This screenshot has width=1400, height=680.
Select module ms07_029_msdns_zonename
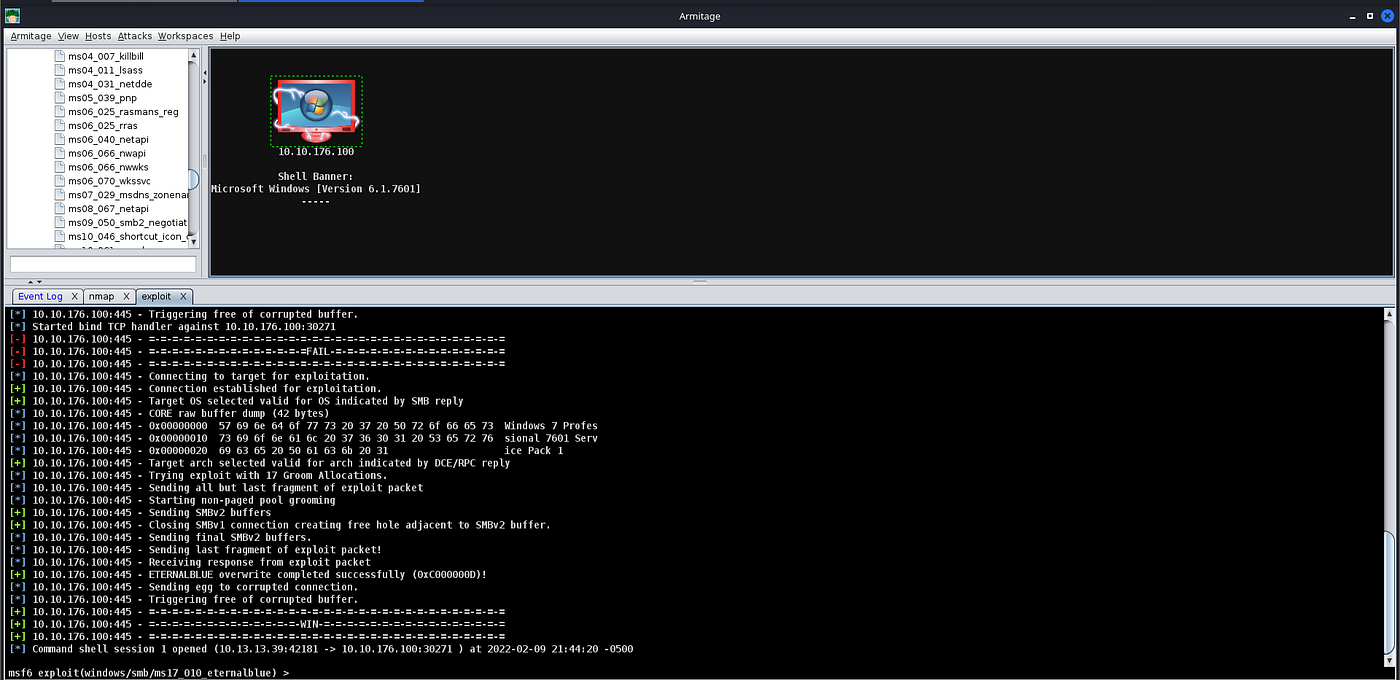[x=128, y=195]
